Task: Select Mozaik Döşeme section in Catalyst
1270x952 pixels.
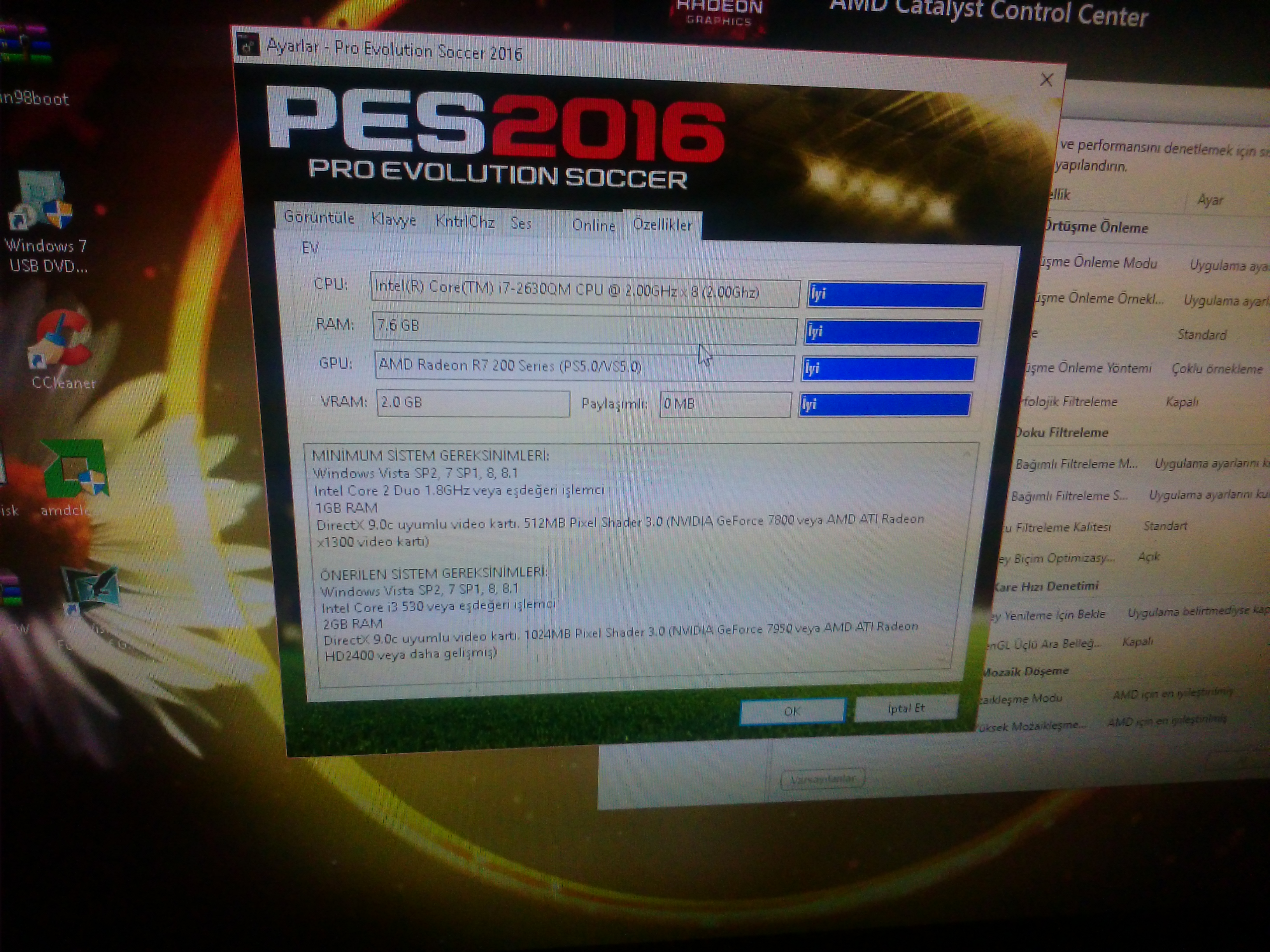Action: (1025, 671)
